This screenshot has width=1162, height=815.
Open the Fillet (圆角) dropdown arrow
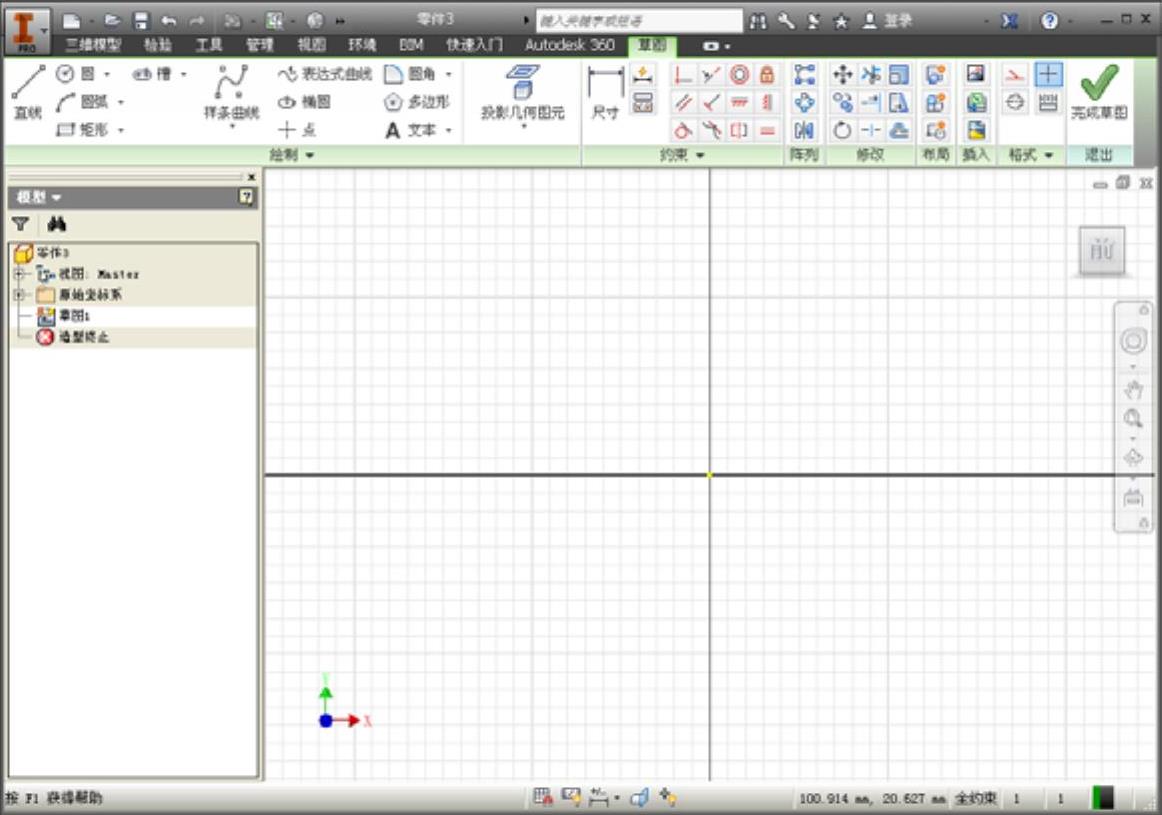448,74
